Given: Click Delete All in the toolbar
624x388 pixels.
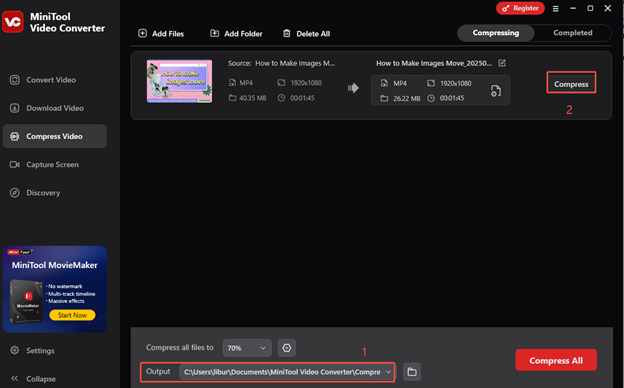Looking at the screenshot, I should tap(306, 34).
